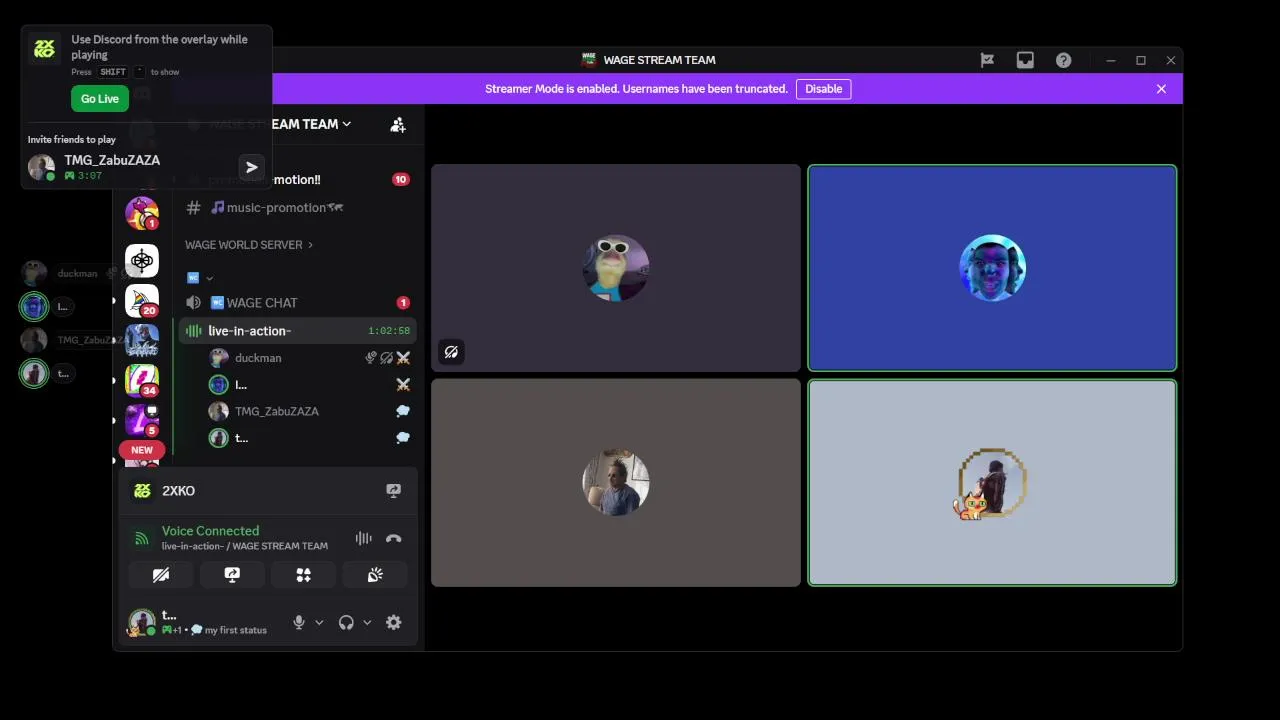Open the invite people icon beside server name
This screenshot has height=720, width=1280.
pos(398,124)
